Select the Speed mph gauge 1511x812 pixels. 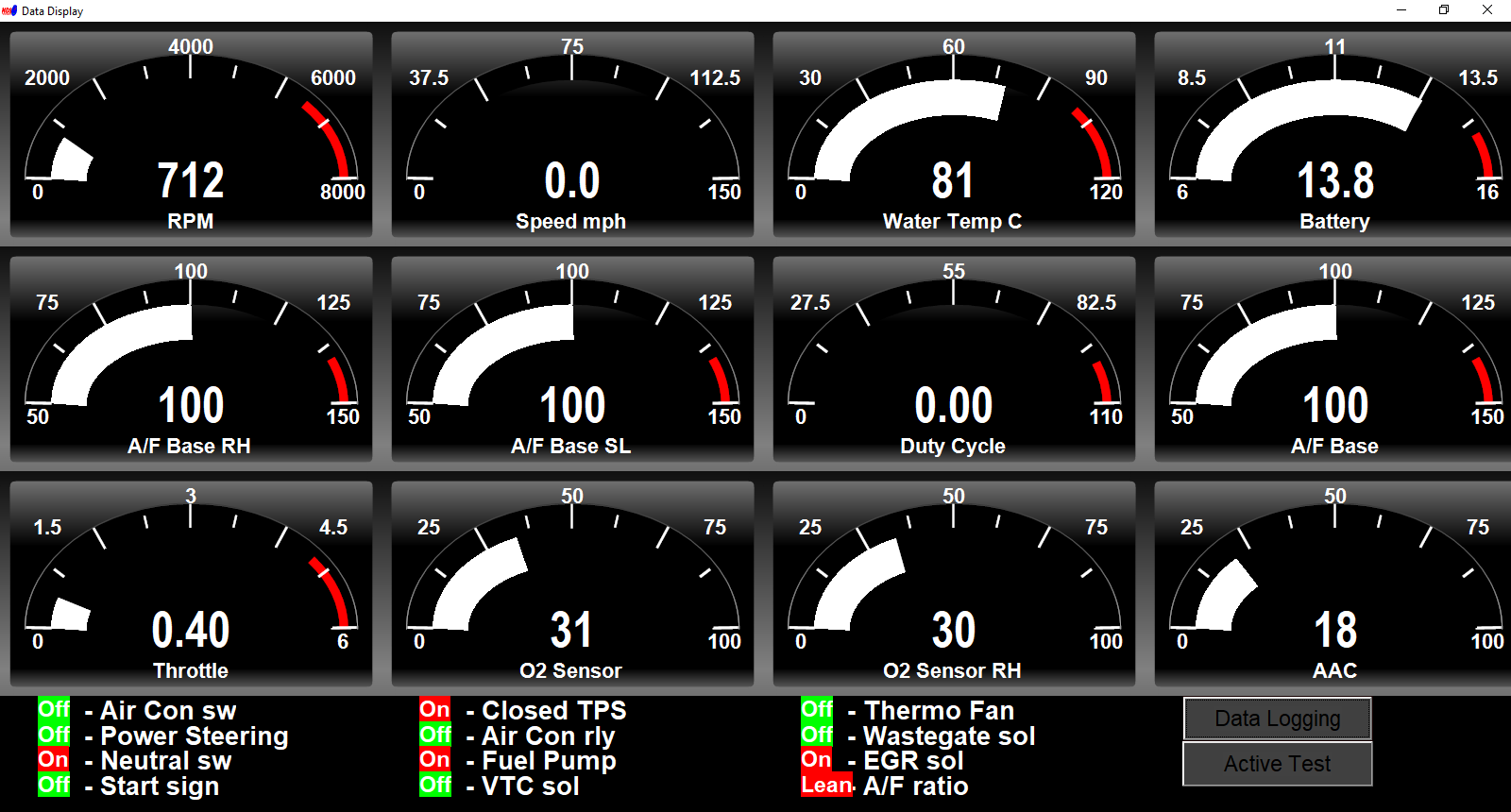point(572,135)
